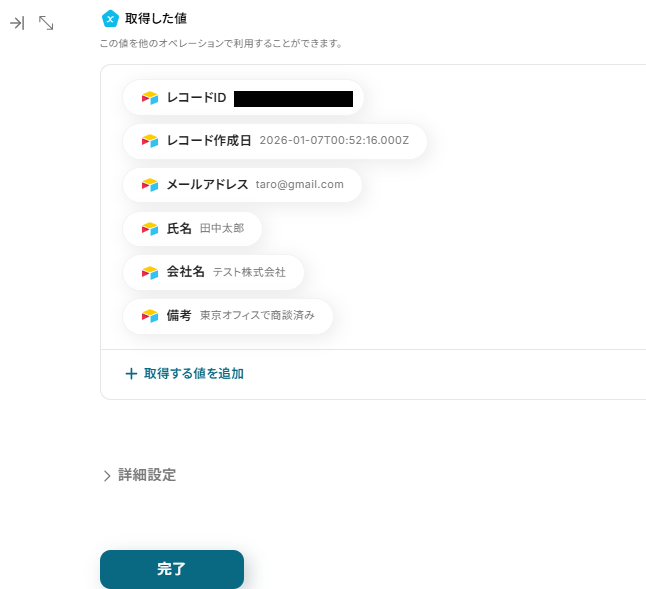646x589 pixels.
Task: Click the Airtable icon on レコードID chip
Action: point(150,98)
